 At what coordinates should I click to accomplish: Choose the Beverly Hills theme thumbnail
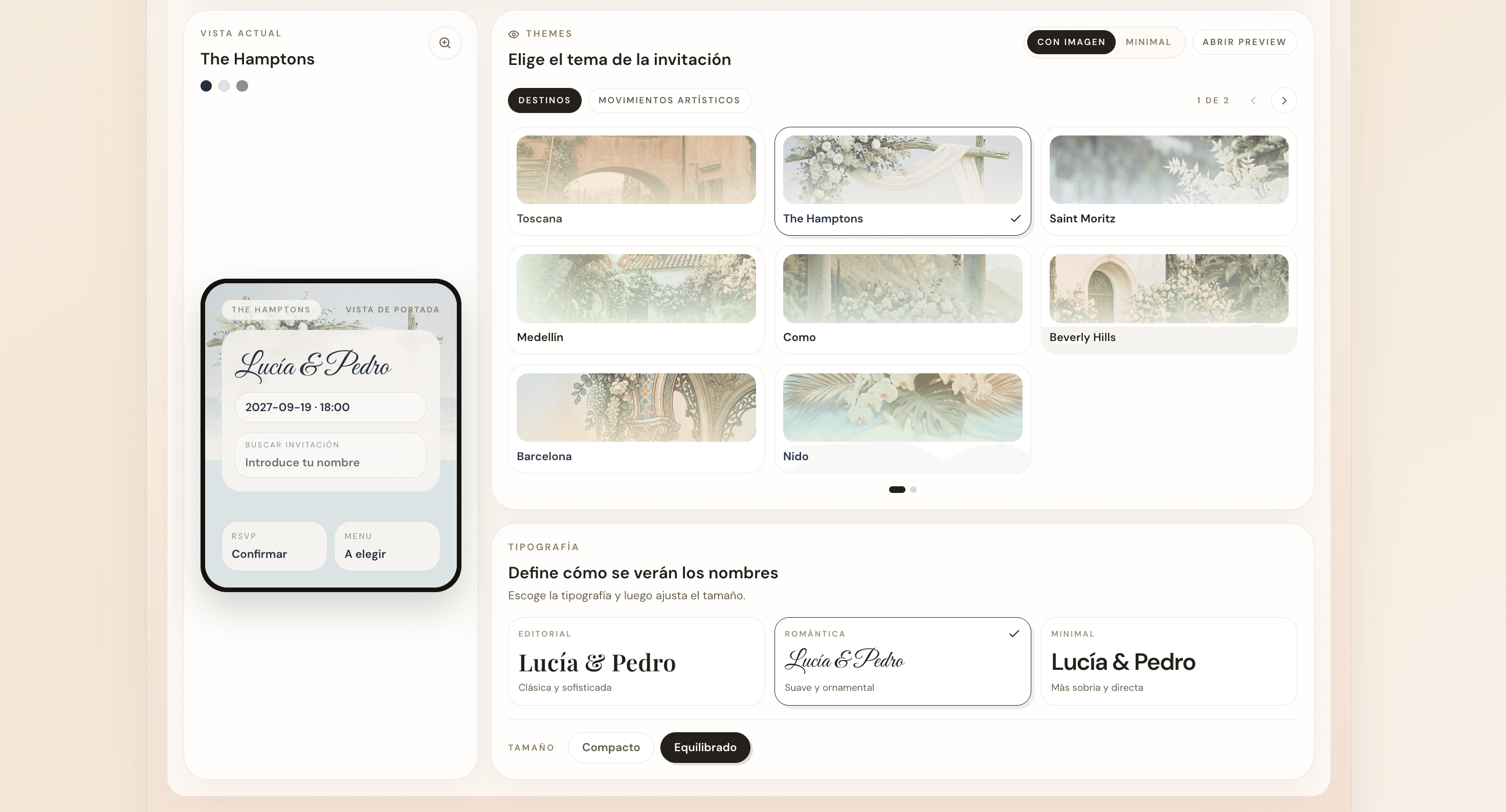(x=1169, y=288)
